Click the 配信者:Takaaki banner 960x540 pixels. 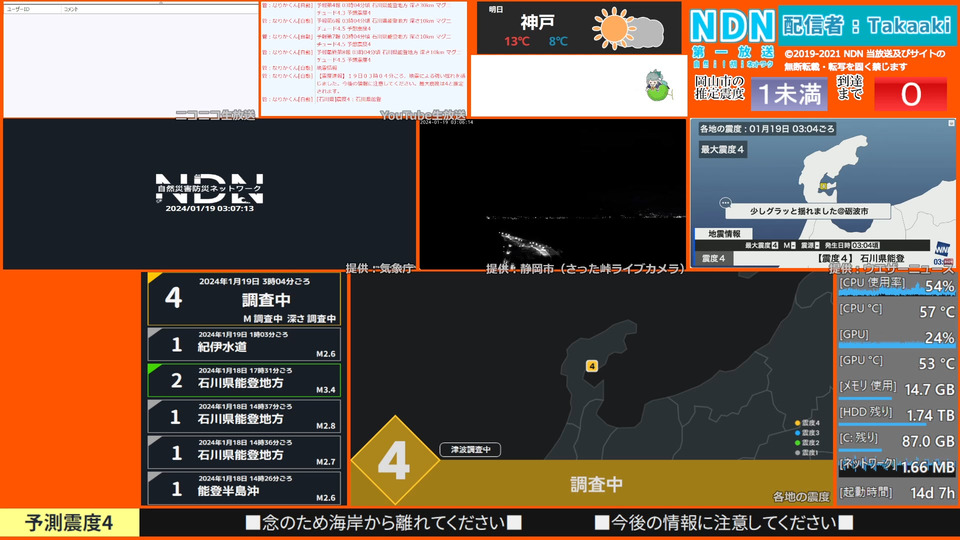pyautogui.click(x=867, y=25)
